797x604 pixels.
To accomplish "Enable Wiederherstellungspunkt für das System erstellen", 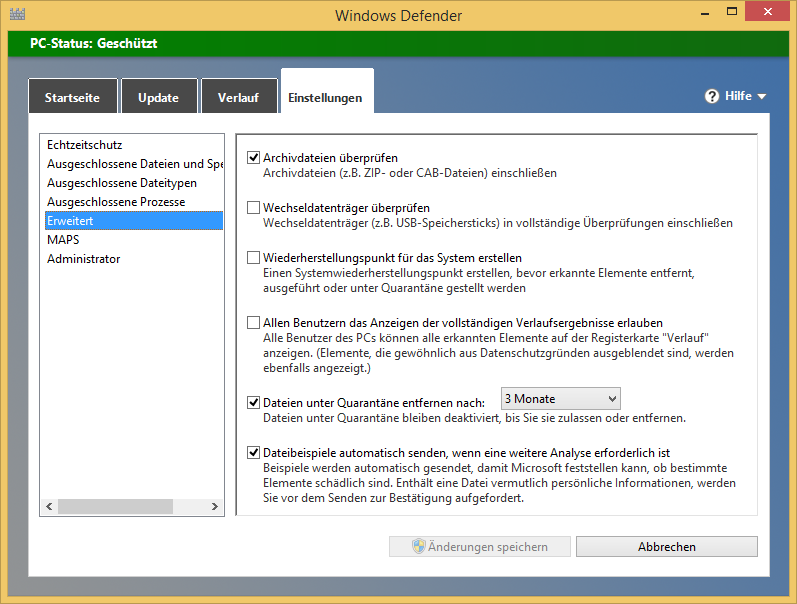I will 253,257.
